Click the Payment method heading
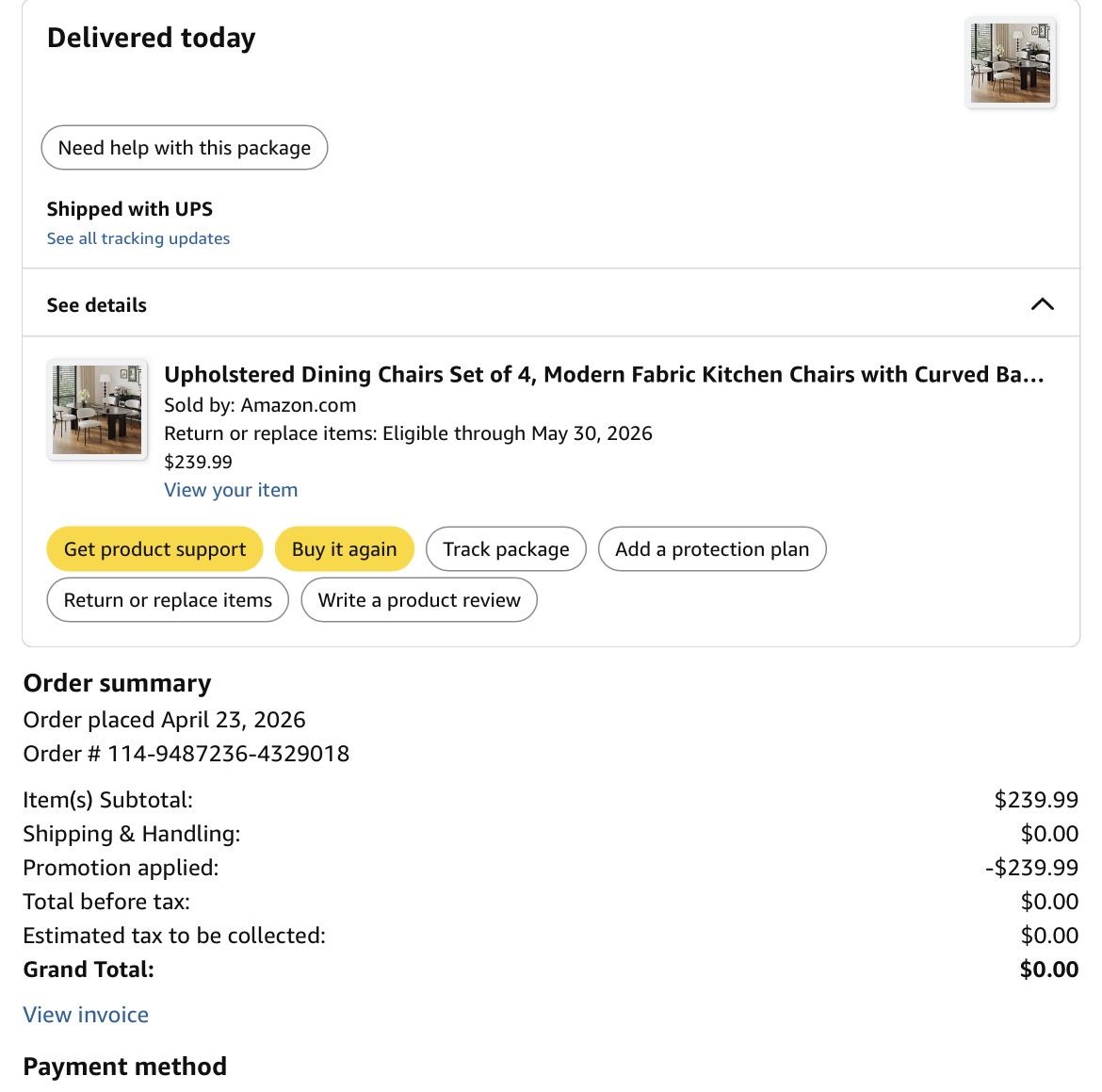Viewport: 1102px width, 1092px height. pos(125,1067)
